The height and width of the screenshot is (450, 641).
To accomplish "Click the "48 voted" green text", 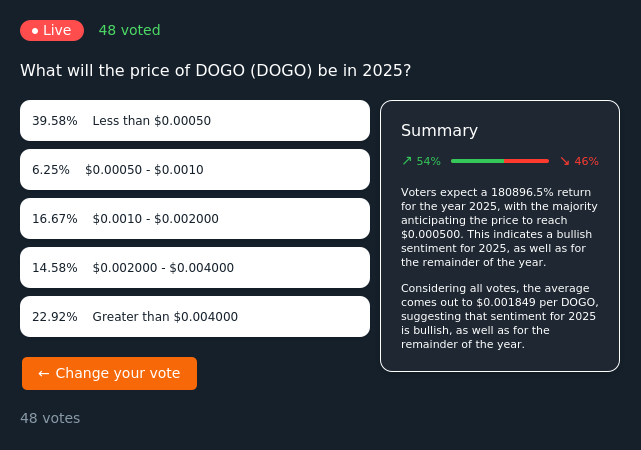I will (x=129, y=30).
